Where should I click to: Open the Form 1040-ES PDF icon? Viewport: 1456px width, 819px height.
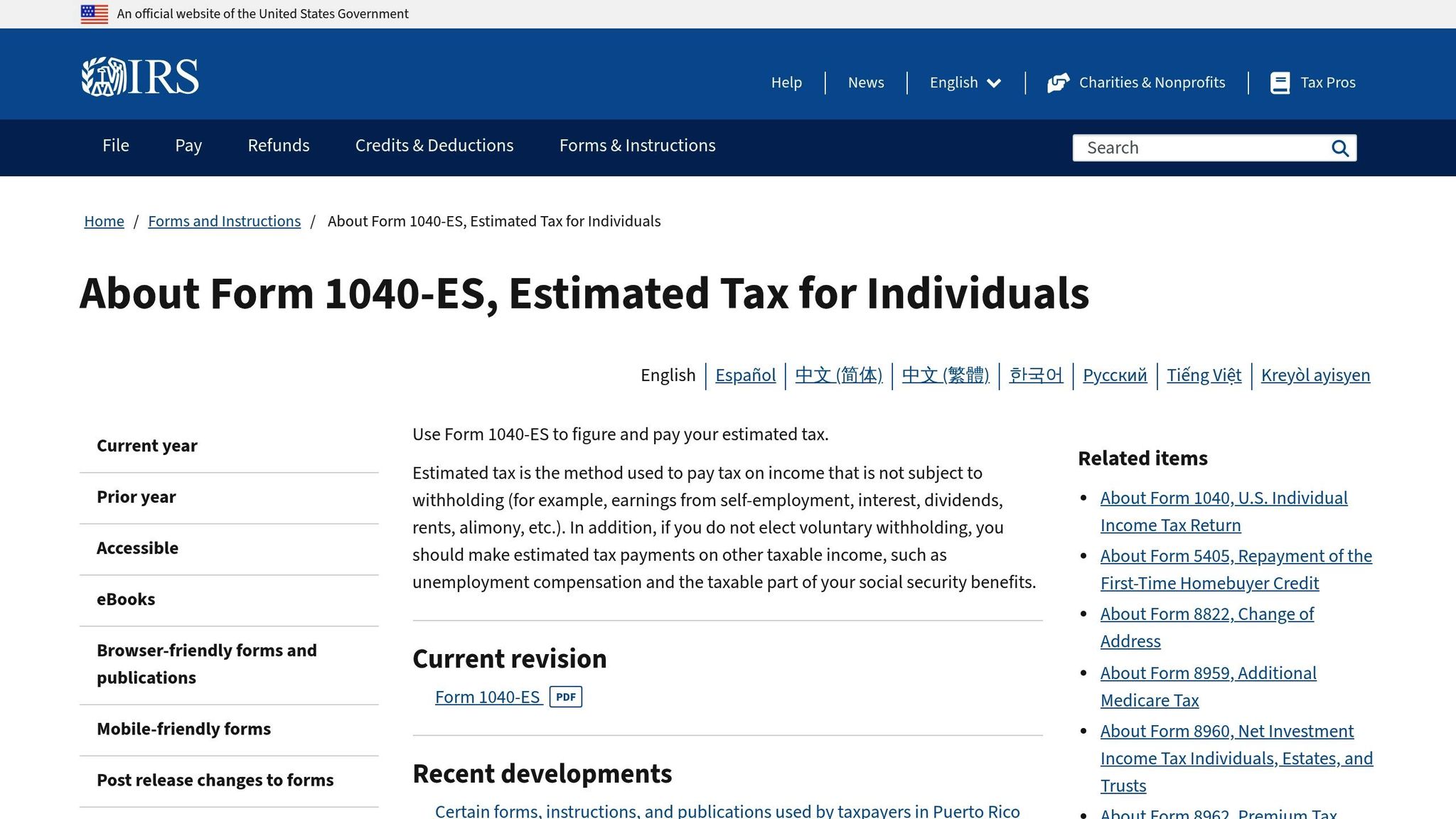tap(565, 697)
